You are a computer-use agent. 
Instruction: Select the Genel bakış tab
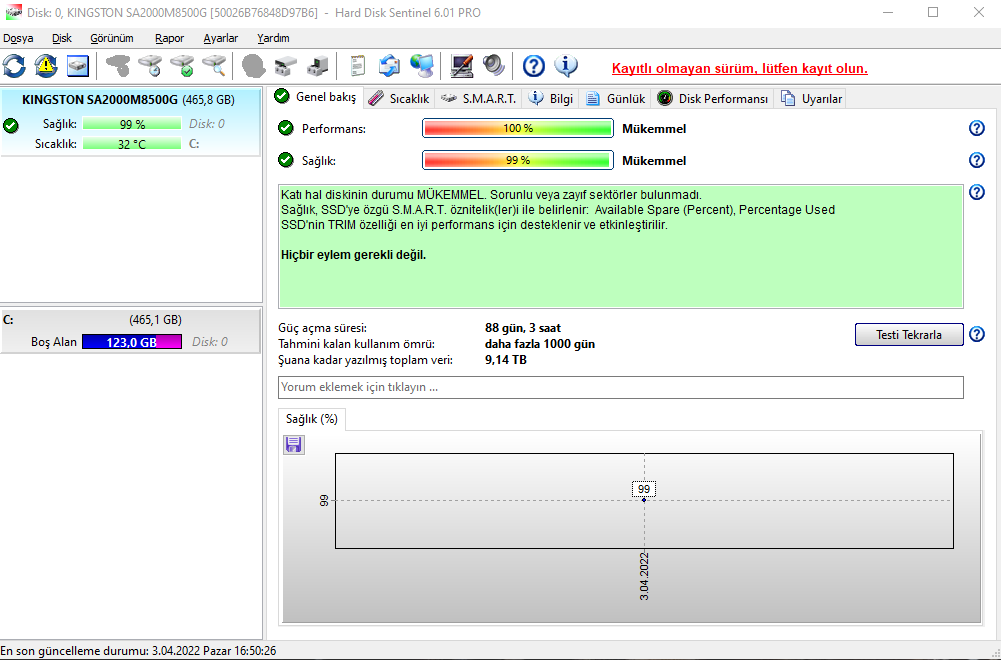point(316,97)
